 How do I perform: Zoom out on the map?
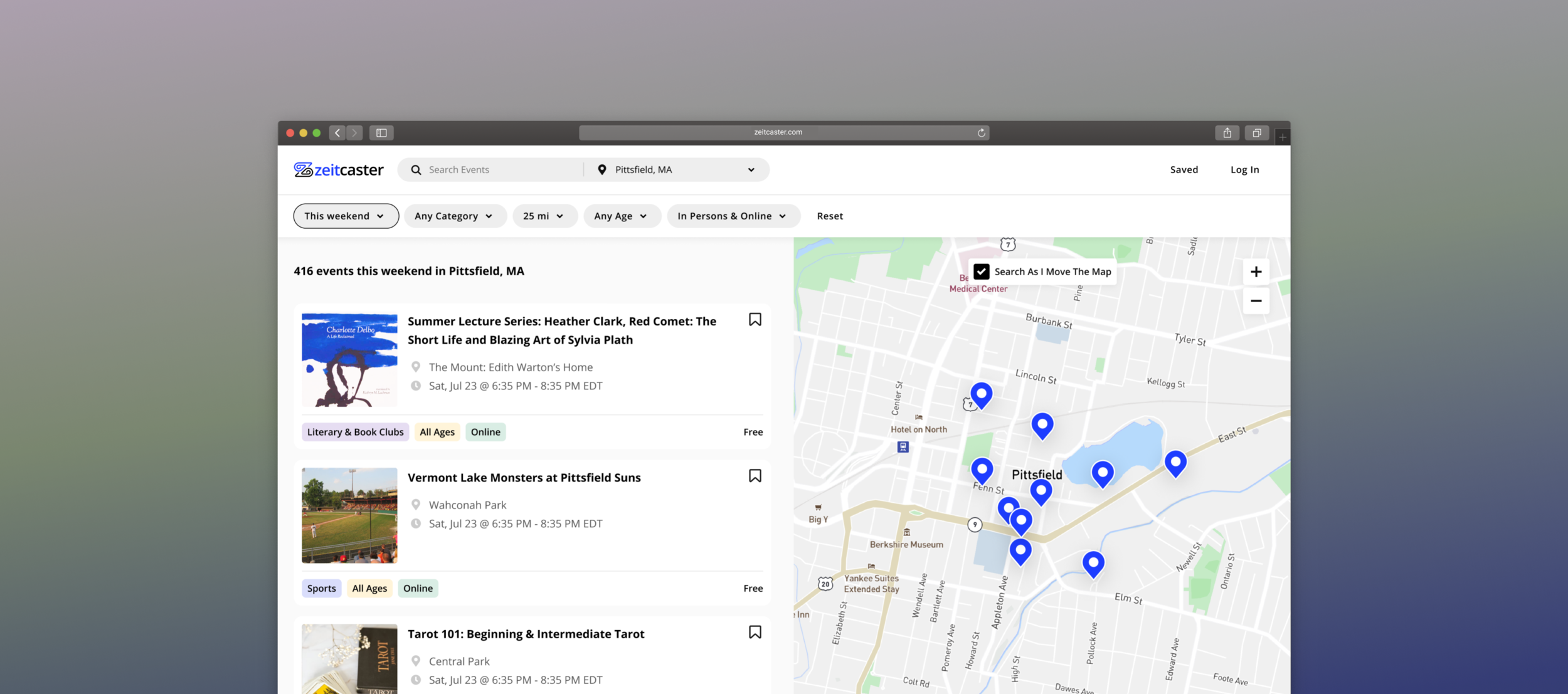coord(1256,301)
